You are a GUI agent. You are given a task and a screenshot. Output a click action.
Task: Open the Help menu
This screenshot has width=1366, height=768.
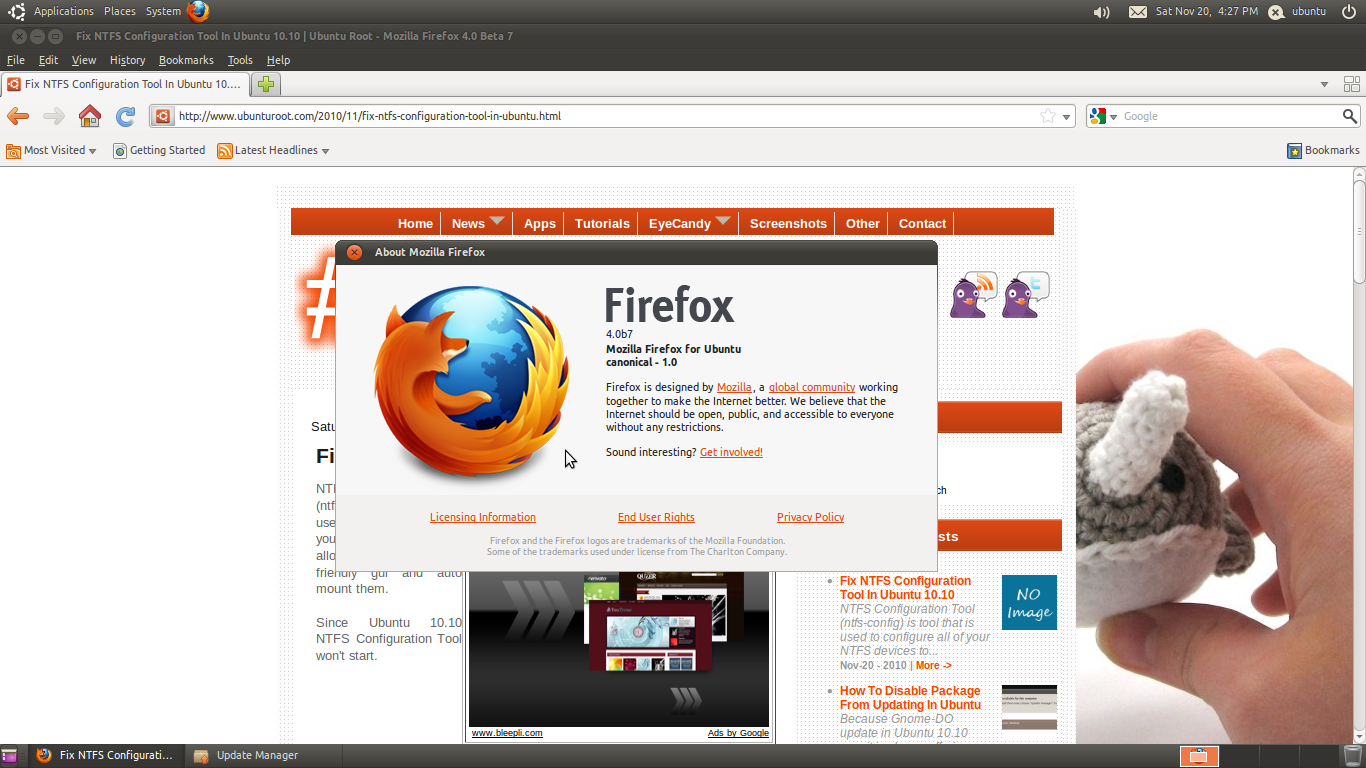[x=278, y=60]
